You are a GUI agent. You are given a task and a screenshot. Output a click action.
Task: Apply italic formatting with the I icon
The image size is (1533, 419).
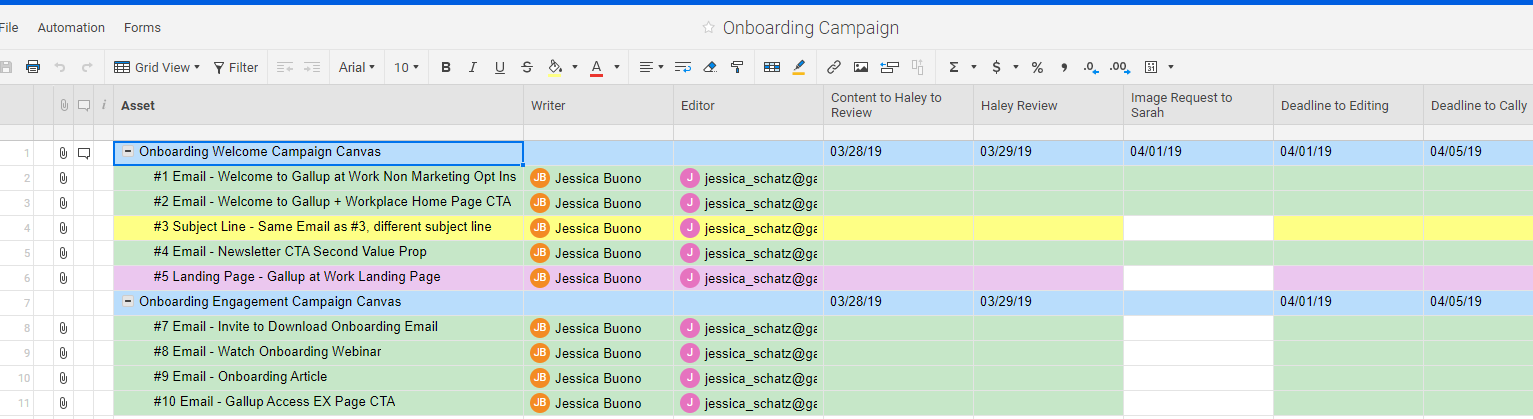pos(473,67)
